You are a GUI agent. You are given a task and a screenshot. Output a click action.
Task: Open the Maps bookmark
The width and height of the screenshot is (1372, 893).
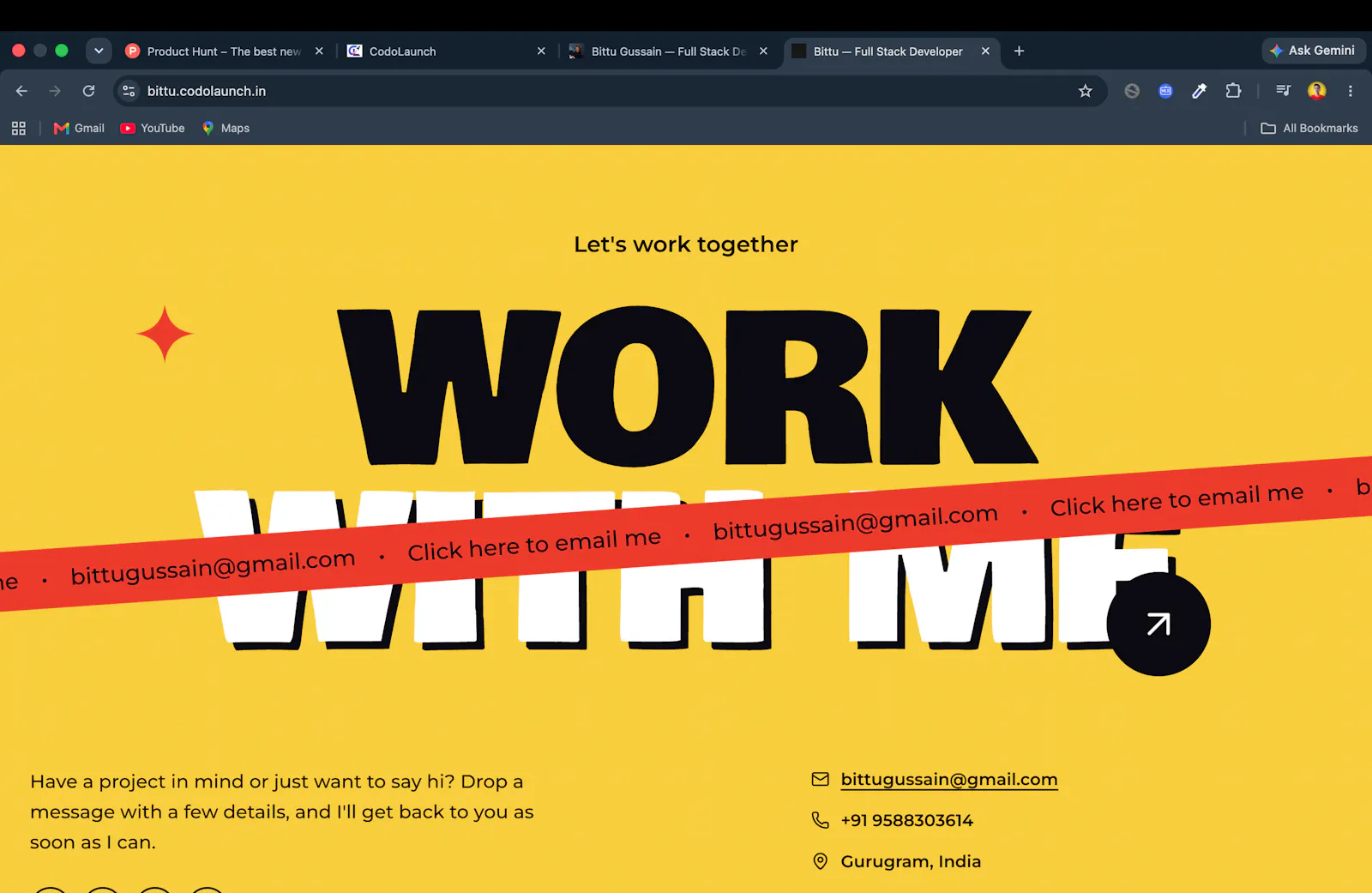226,129
